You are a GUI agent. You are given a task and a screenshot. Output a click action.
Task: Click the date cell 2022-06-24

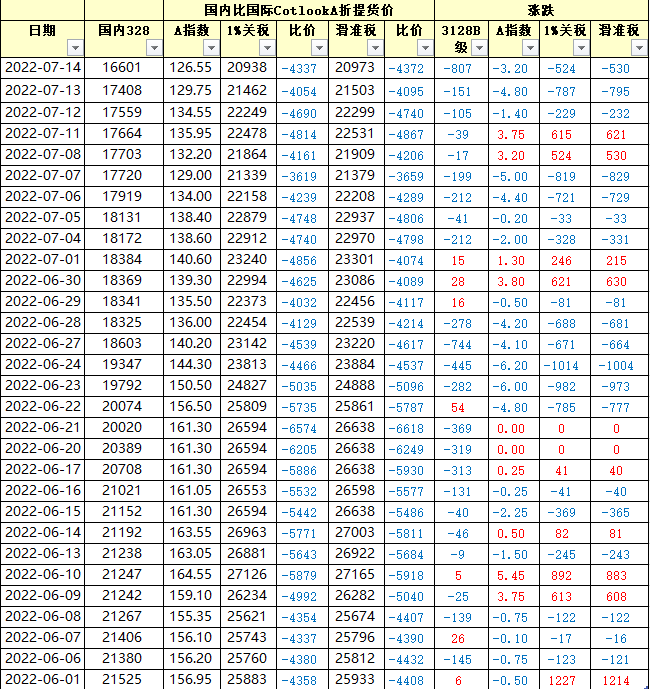point(43,365)
